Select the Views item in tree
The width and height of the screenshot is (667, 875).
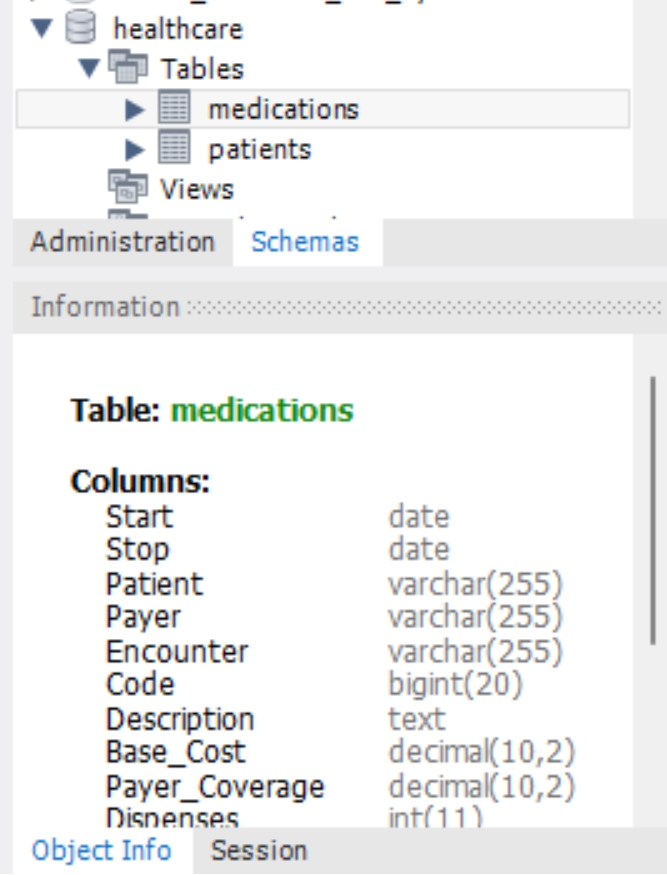tap(197, 189)
